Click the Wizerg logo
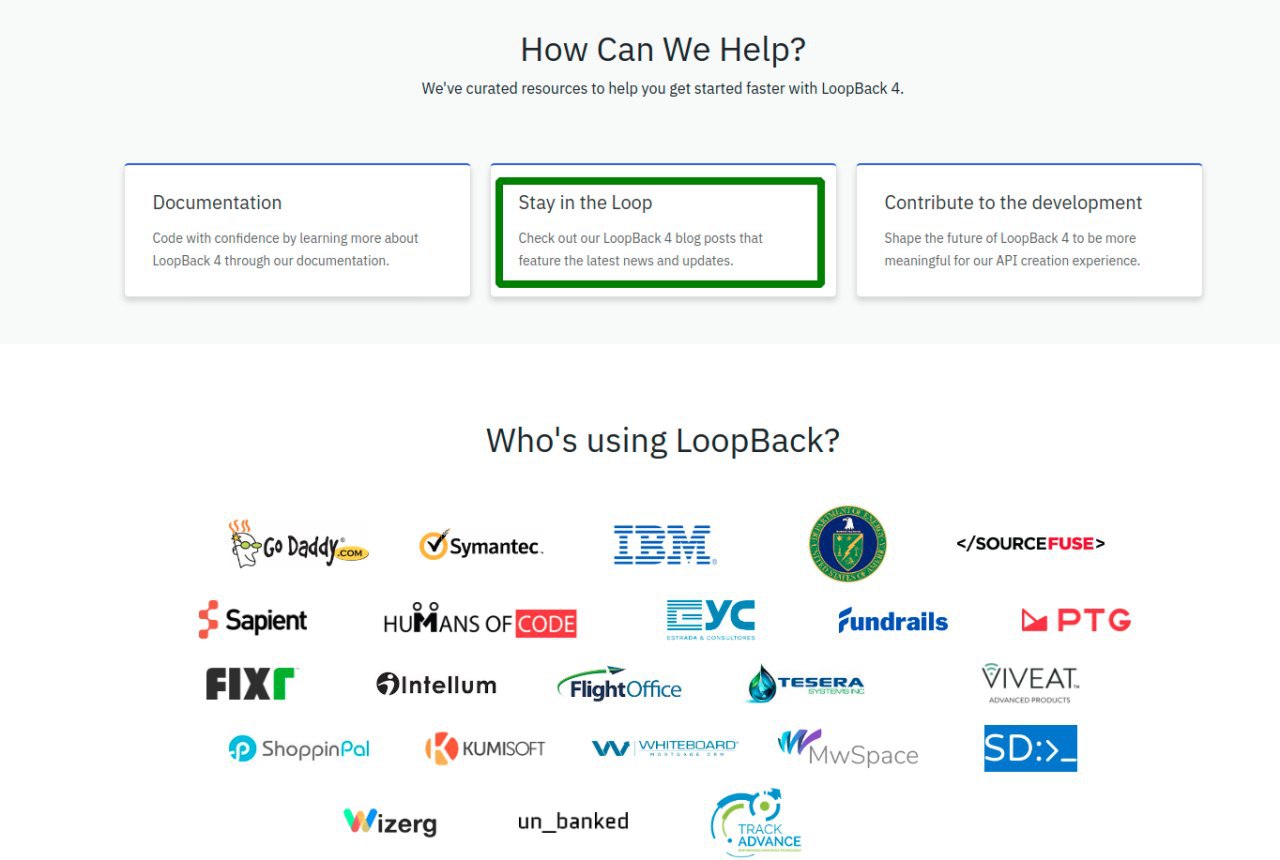The height and width of the screenshot is (860, 1280). click(390, 822)
